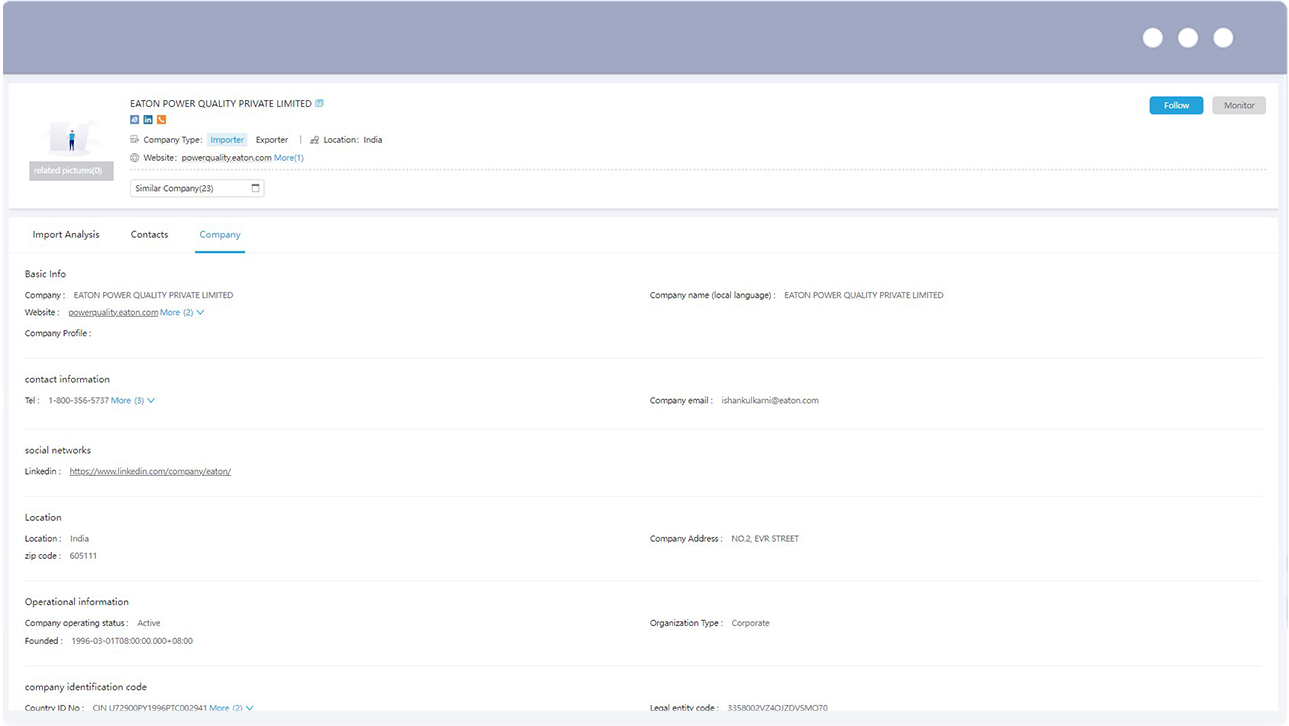Screen dimensions: 1289x726
Task: Click the last white circle in the title bar
Action: (1223, 38)
